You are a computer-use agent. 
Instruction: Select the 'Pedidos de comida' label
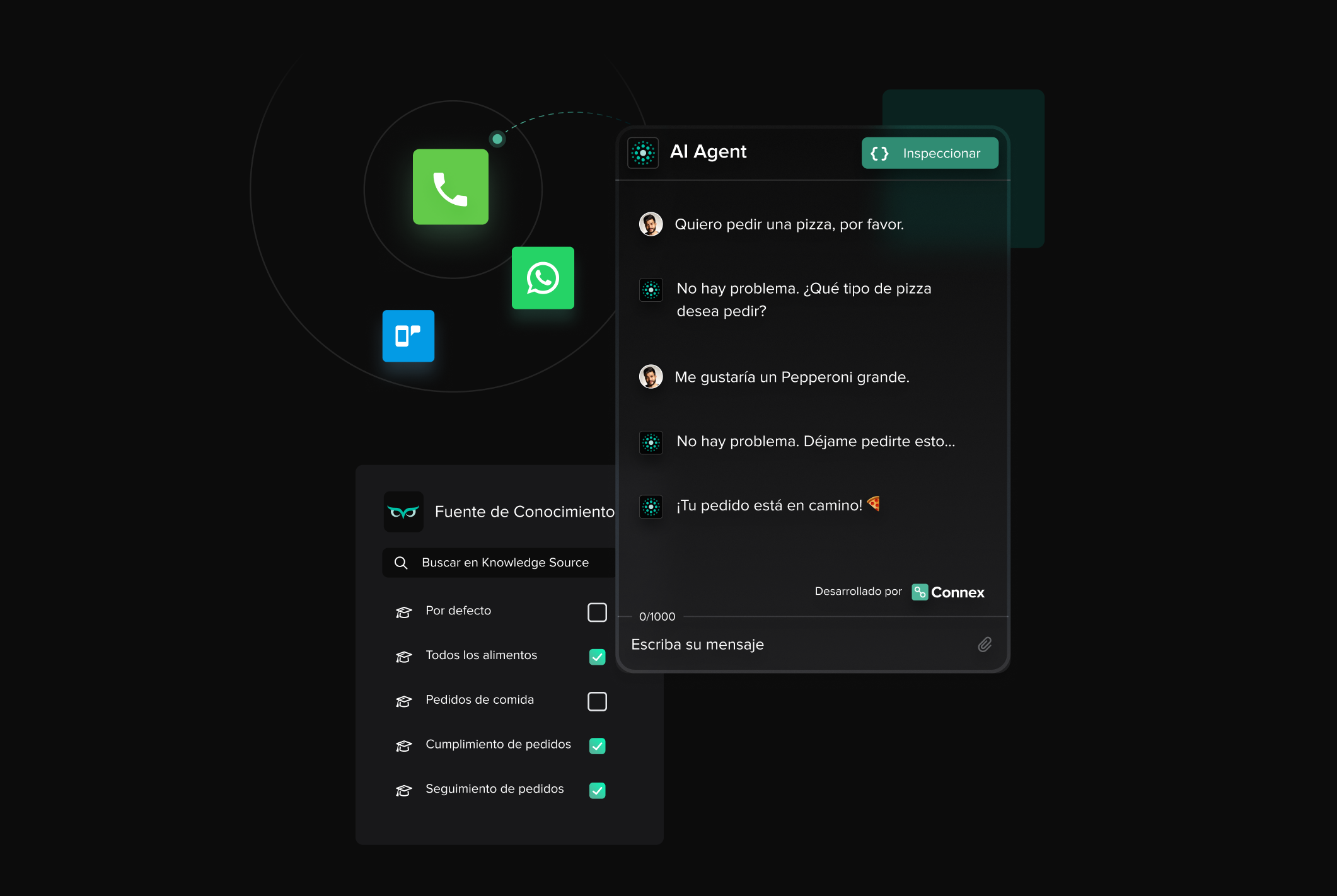point(480,699)
